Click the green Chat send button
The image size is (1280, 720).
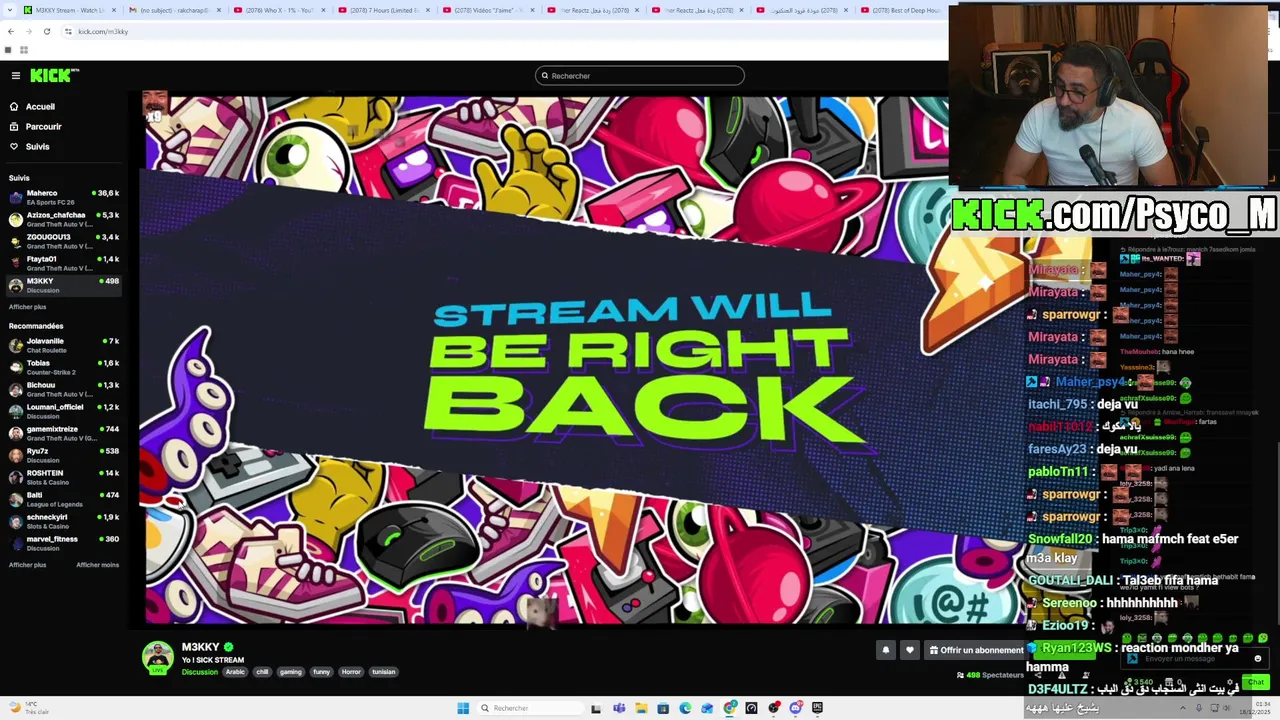click(x=1256, y=682)
